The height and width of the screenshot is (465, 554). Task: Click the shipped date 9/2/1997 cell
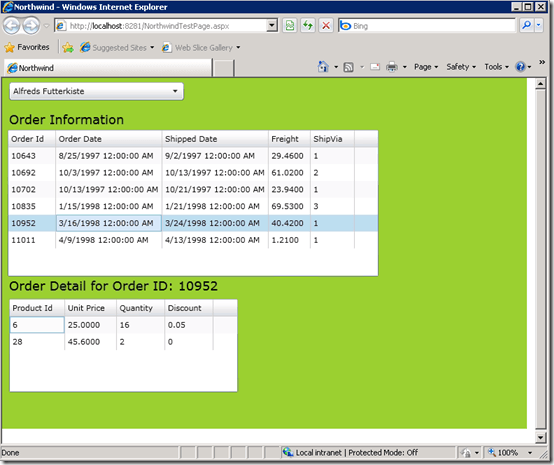pyautogui.click(x=215, y=155)
